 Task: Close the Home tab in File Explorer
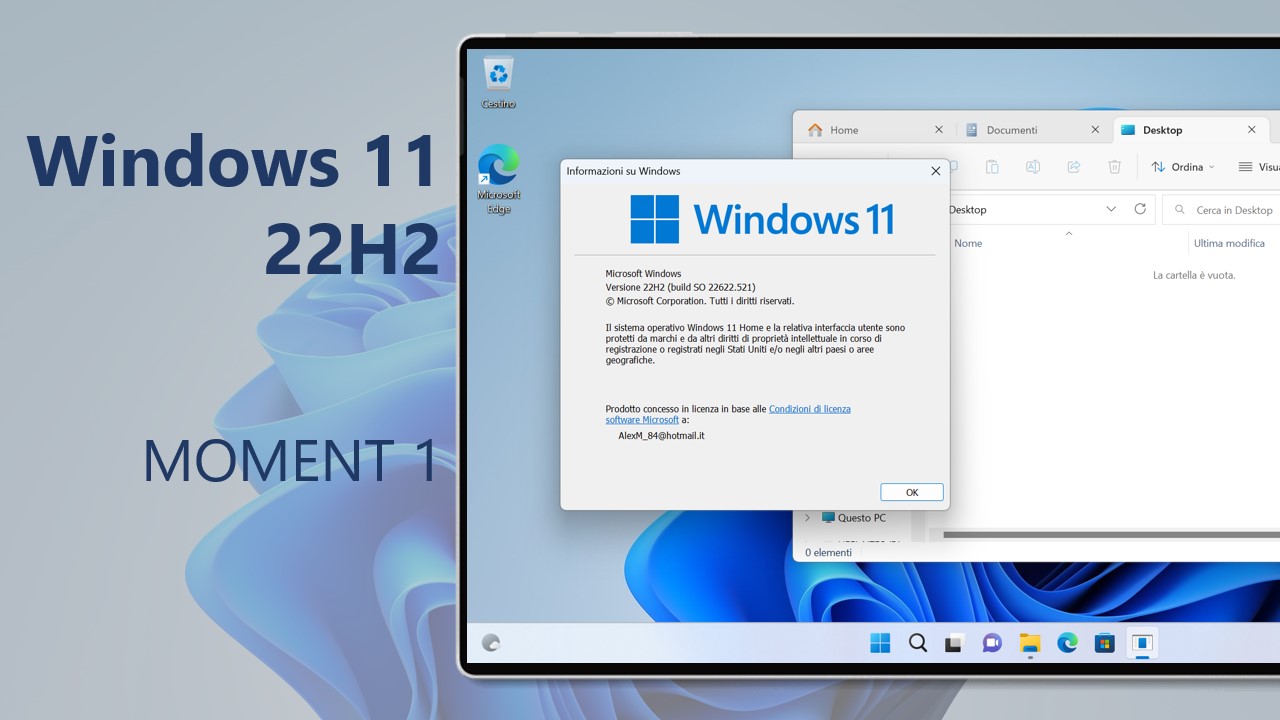pos(938,129)
